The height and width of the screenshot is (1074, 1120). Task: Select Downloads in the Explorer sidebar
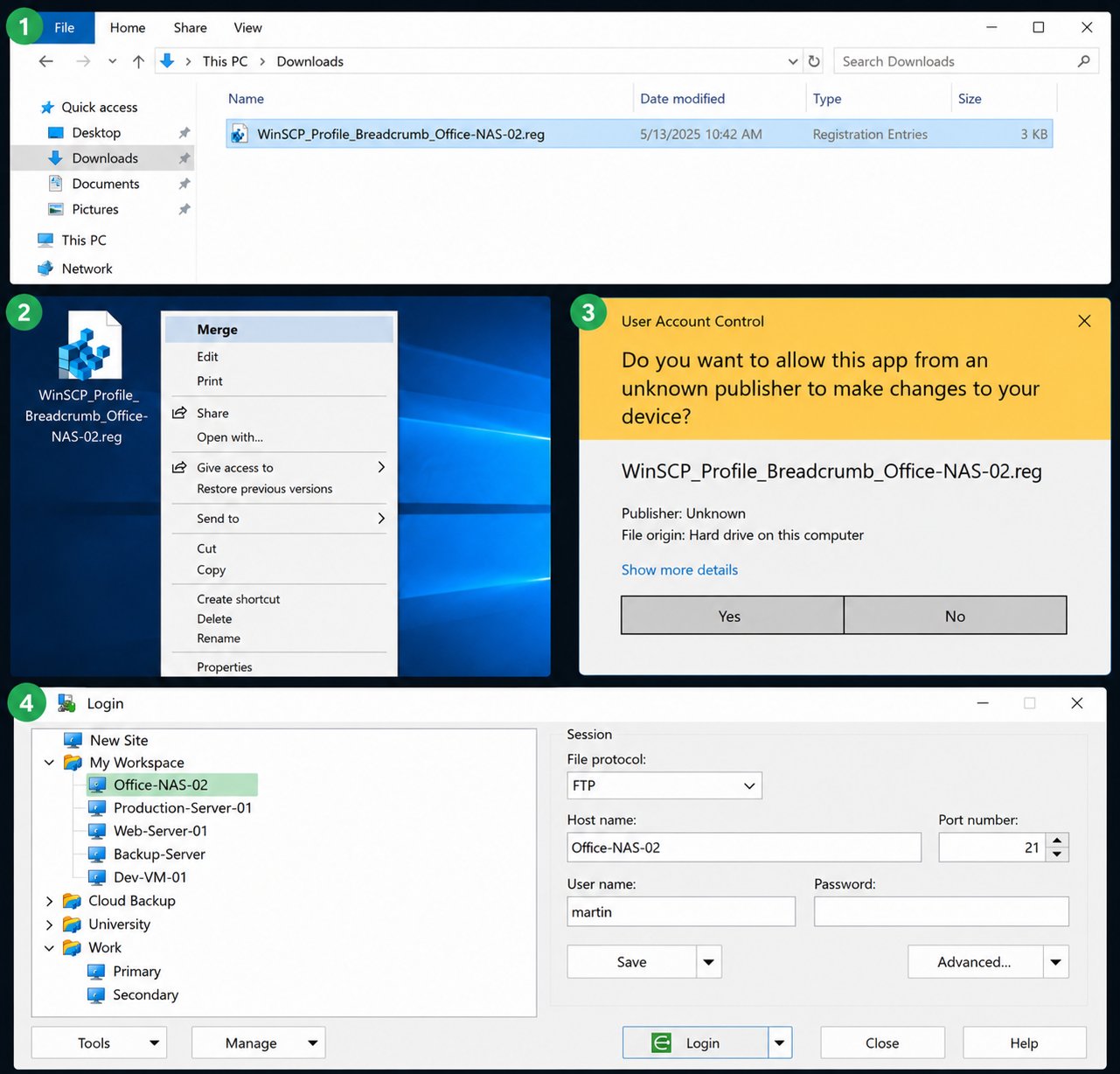click(x=105, y=158)
